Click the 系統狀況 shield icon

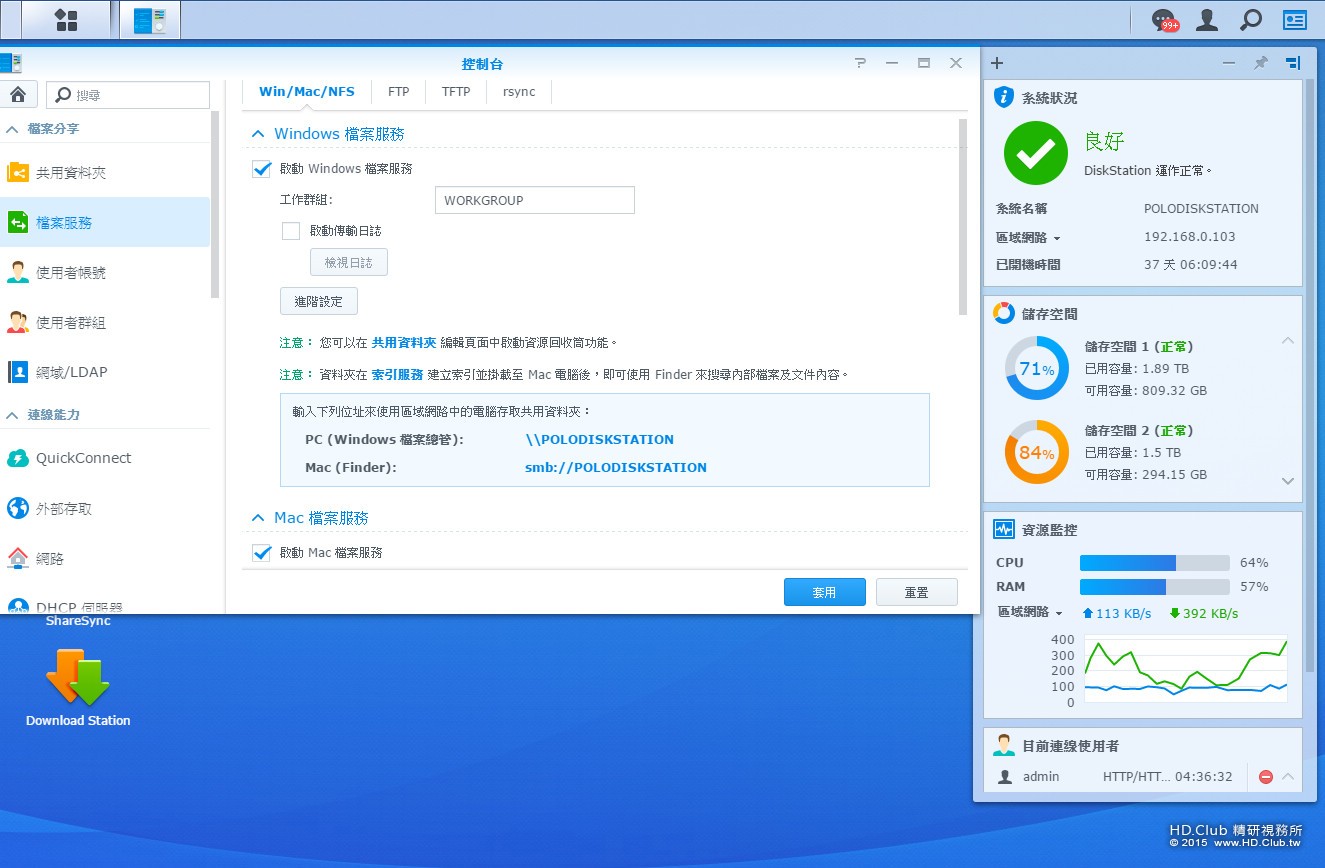[x=1004, y=97]
